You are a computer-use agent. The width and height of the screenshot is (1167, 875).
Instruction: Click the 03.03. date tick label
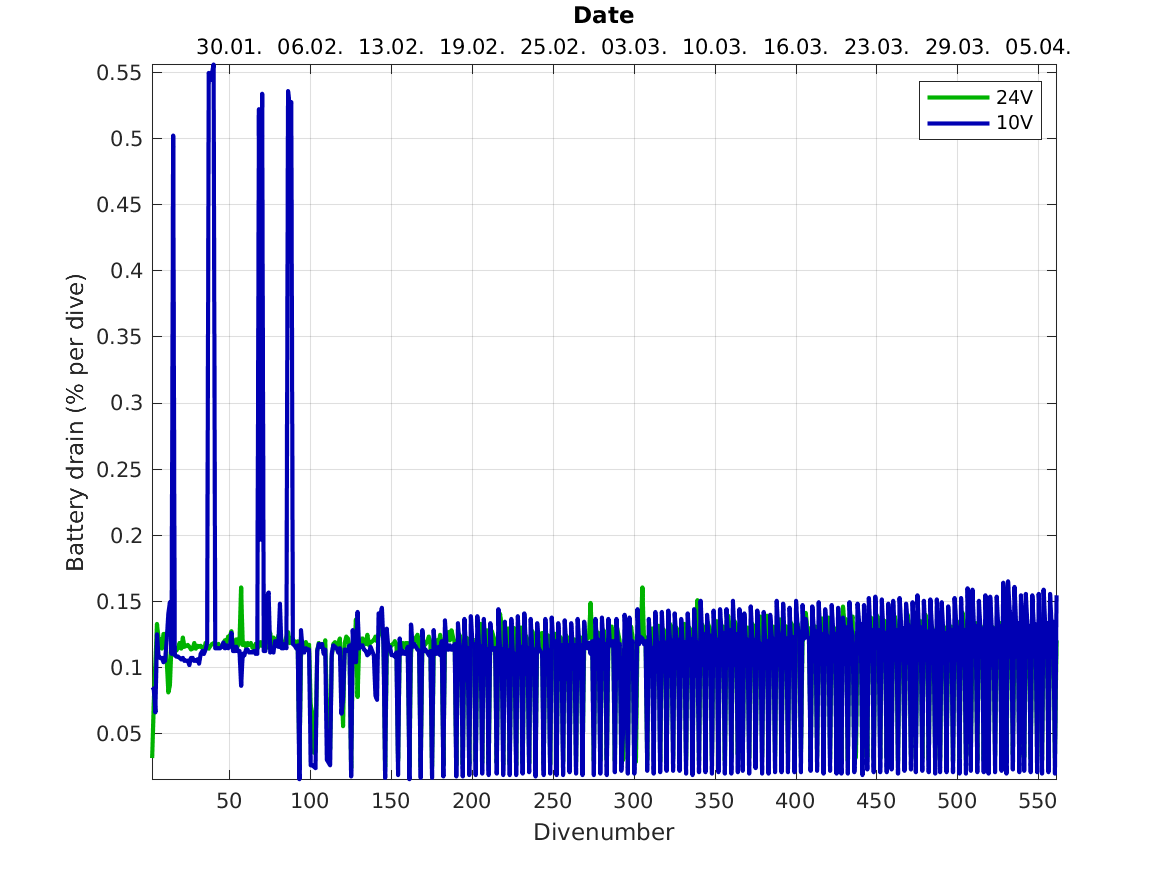coord(634,48)
